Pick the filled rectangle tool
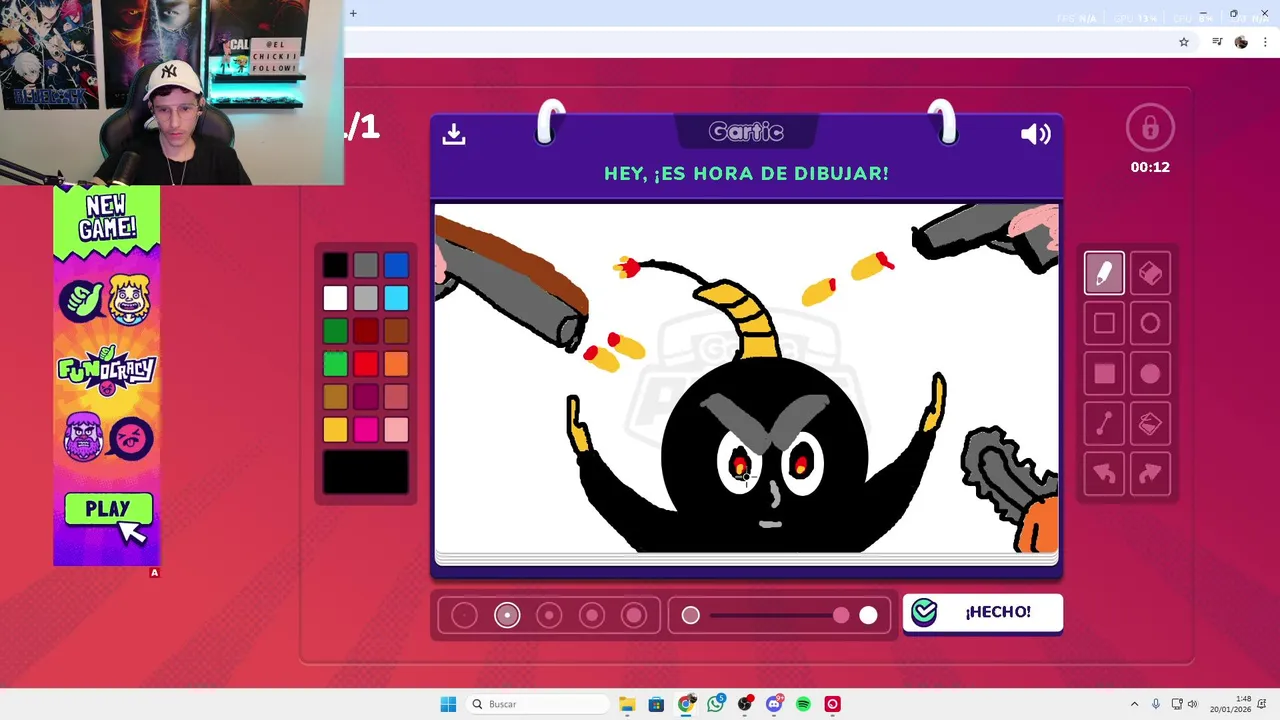This screenshot has height=720, width=1280. 1104,374
